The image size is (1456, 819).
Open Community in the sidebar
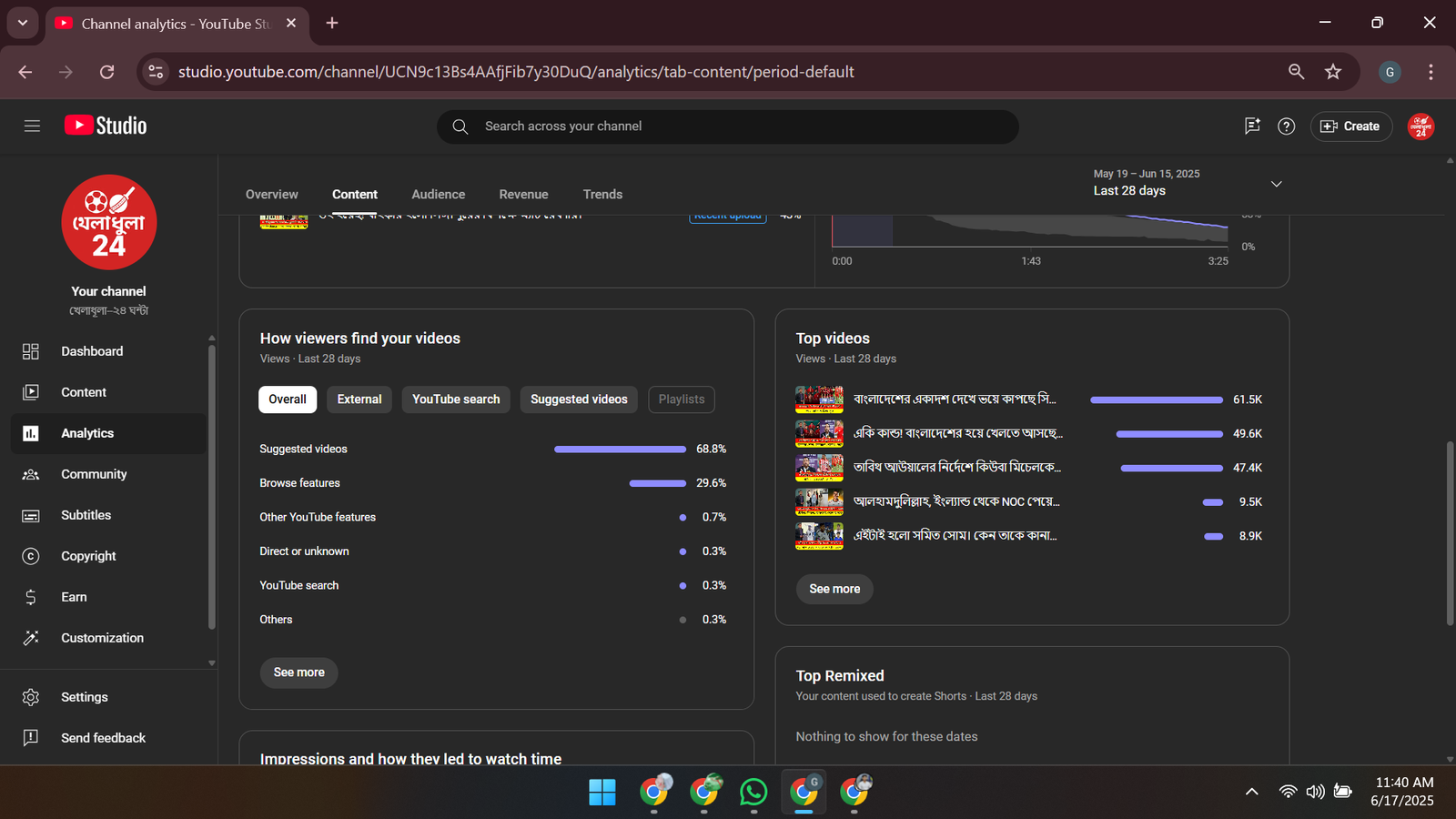(108, 474)
